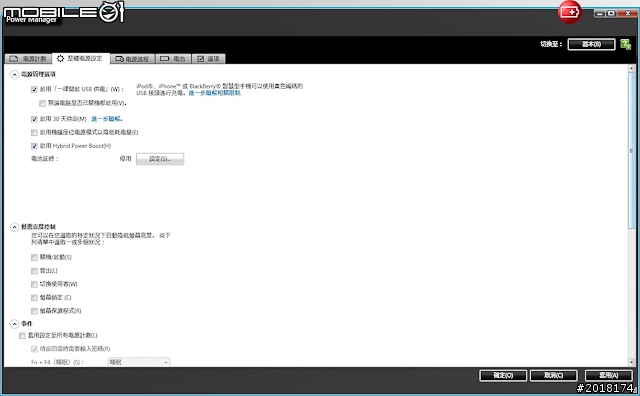Toggle the 30 天待命 checkbox
640x396 pixels.
point(34,119)
